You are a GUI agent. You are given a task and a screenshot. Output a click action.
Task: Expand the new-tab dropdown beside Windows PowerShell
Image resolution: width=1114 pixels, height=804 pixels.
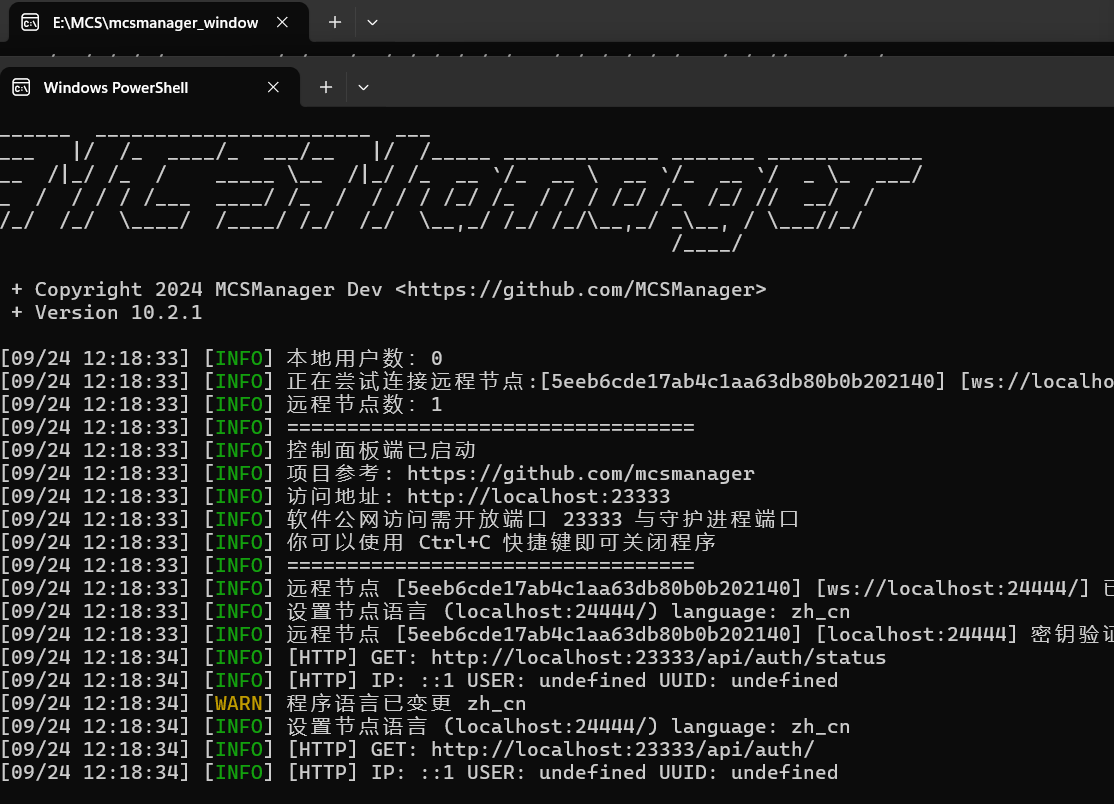(x=363, y=87)
